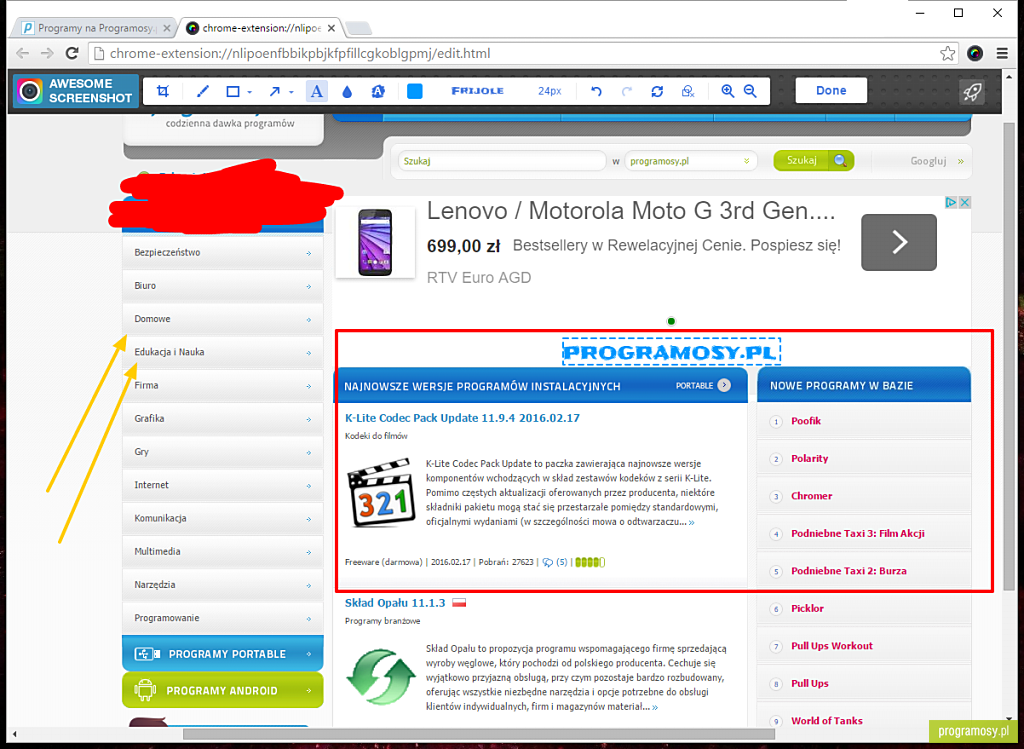Viewport: 1024px width, 749px height.
Task: Pick the blue octagon text-highlight tool
Action: point(378,91)
